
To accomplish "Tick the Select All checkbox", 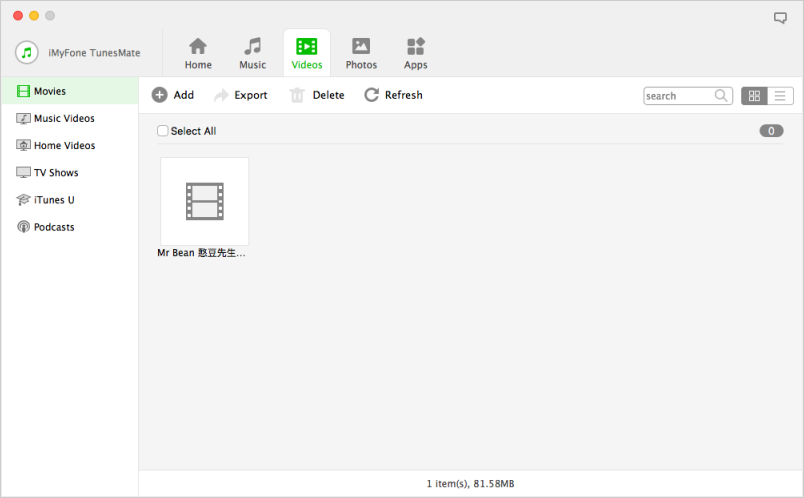I will coord(163,131).
